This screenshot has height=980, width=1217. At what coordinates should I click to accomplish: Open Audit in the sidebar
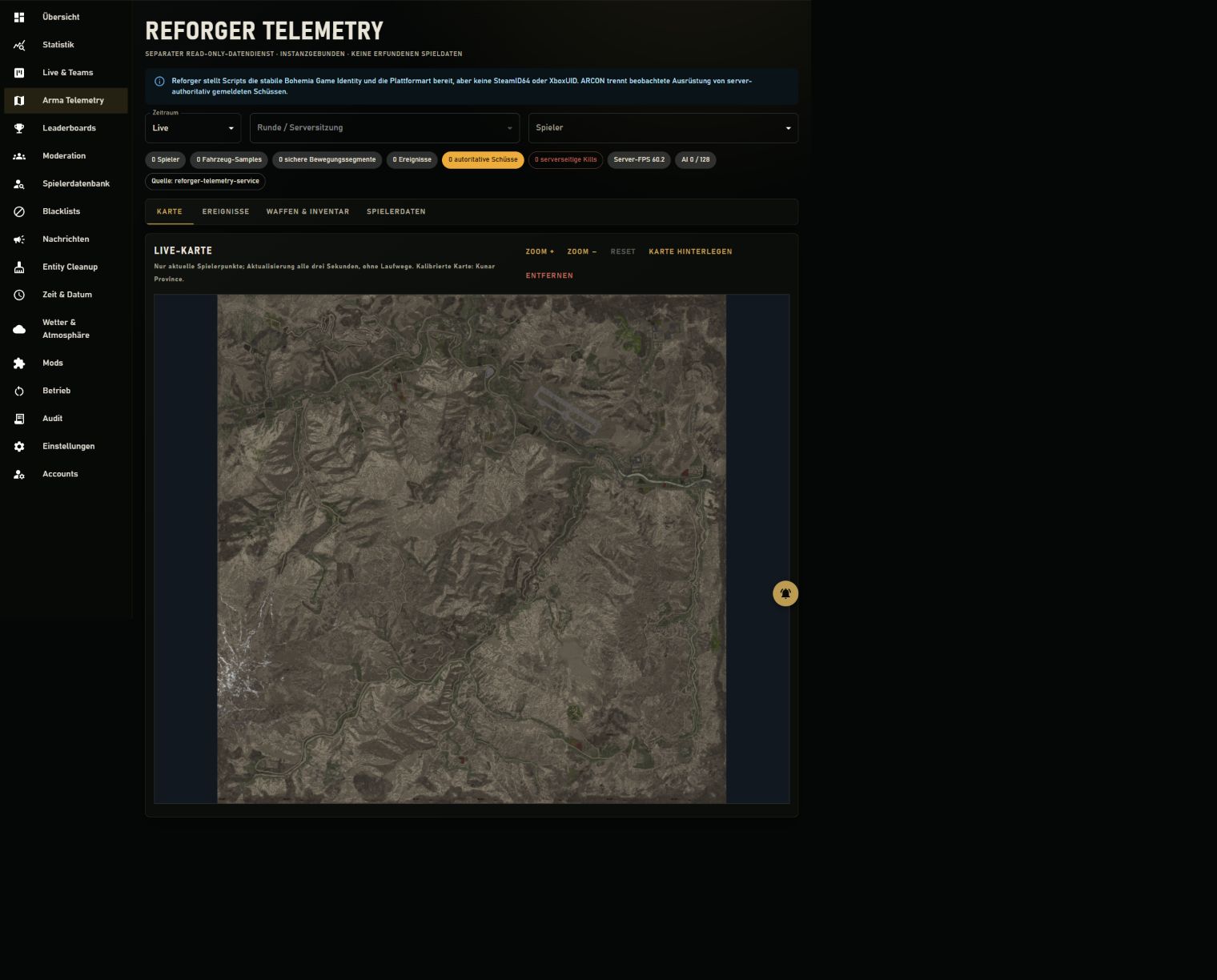(66, 419)
